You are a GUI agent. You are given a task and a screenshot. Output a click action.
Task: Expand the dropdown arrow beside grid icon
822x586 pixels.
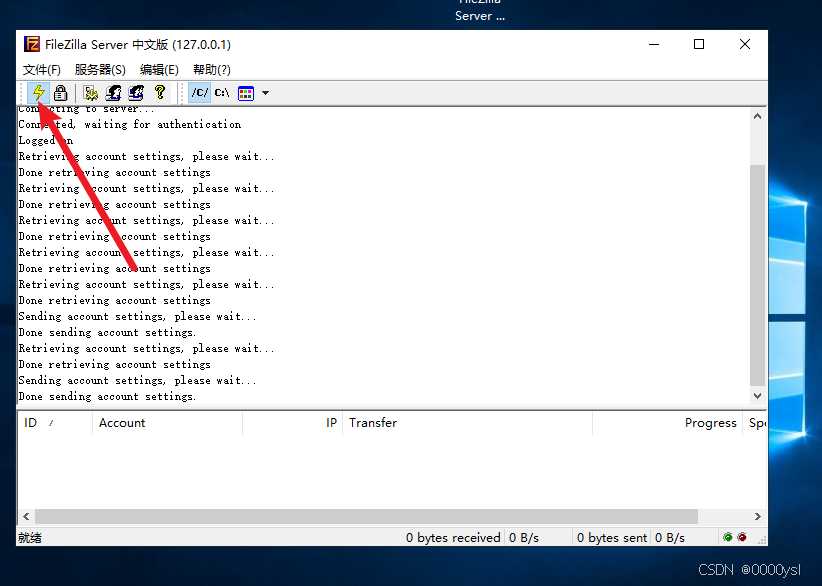point(265,93)
